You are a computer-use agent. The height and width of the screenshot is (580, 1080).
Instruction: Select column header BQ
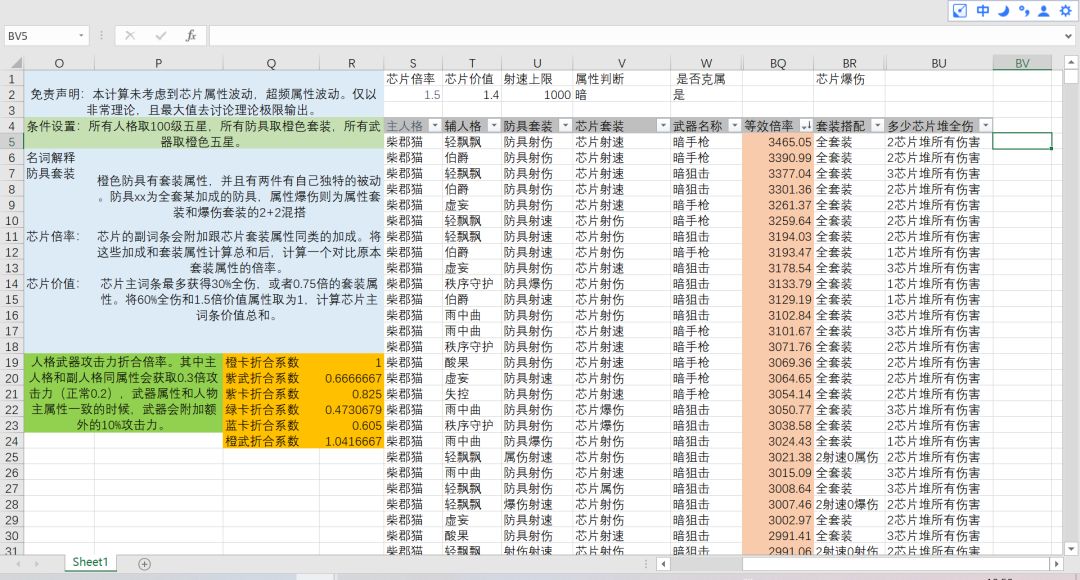pos(778,63)
